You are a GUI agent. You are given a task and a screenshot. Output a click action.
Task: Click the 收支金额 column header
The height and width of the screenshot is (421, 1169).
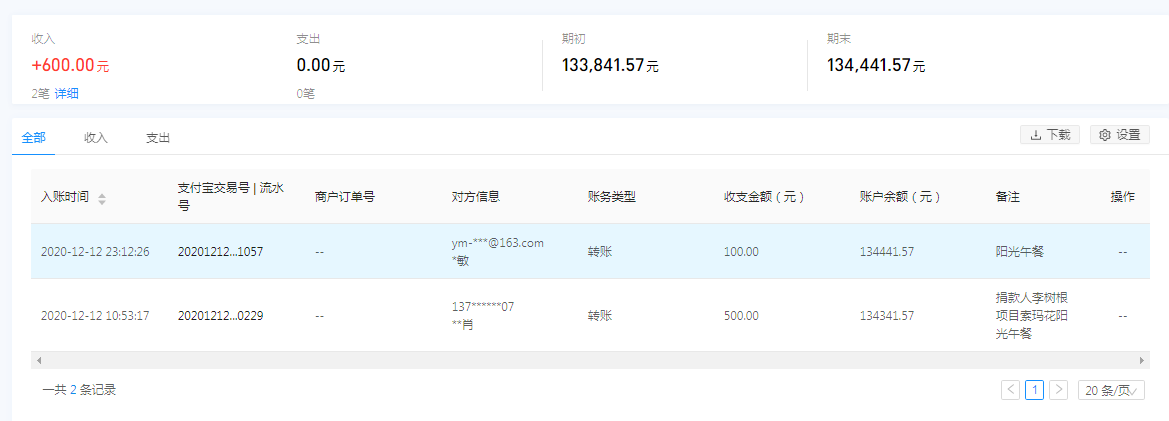coord(764,197)
